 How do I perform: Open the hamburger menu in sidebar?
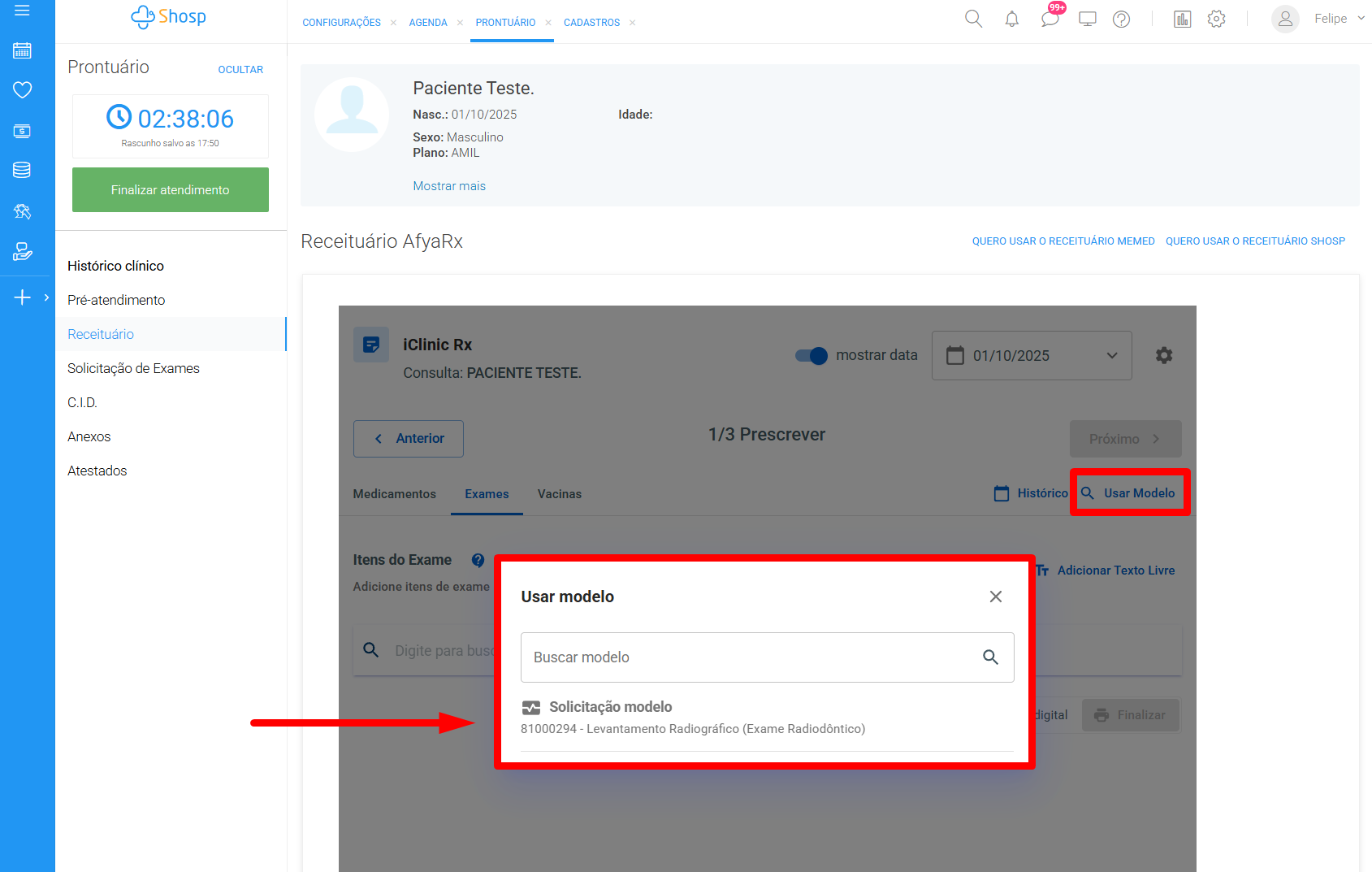[22, 11]
